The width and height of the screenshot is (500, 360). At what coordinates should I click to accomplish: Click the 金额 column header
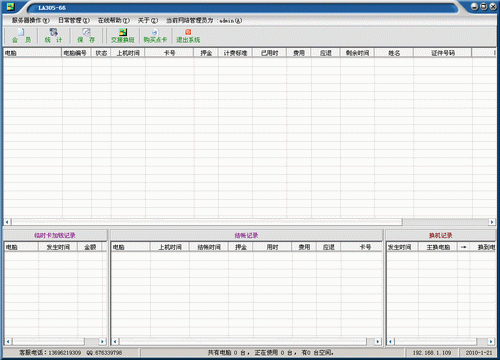pos(90,247)
